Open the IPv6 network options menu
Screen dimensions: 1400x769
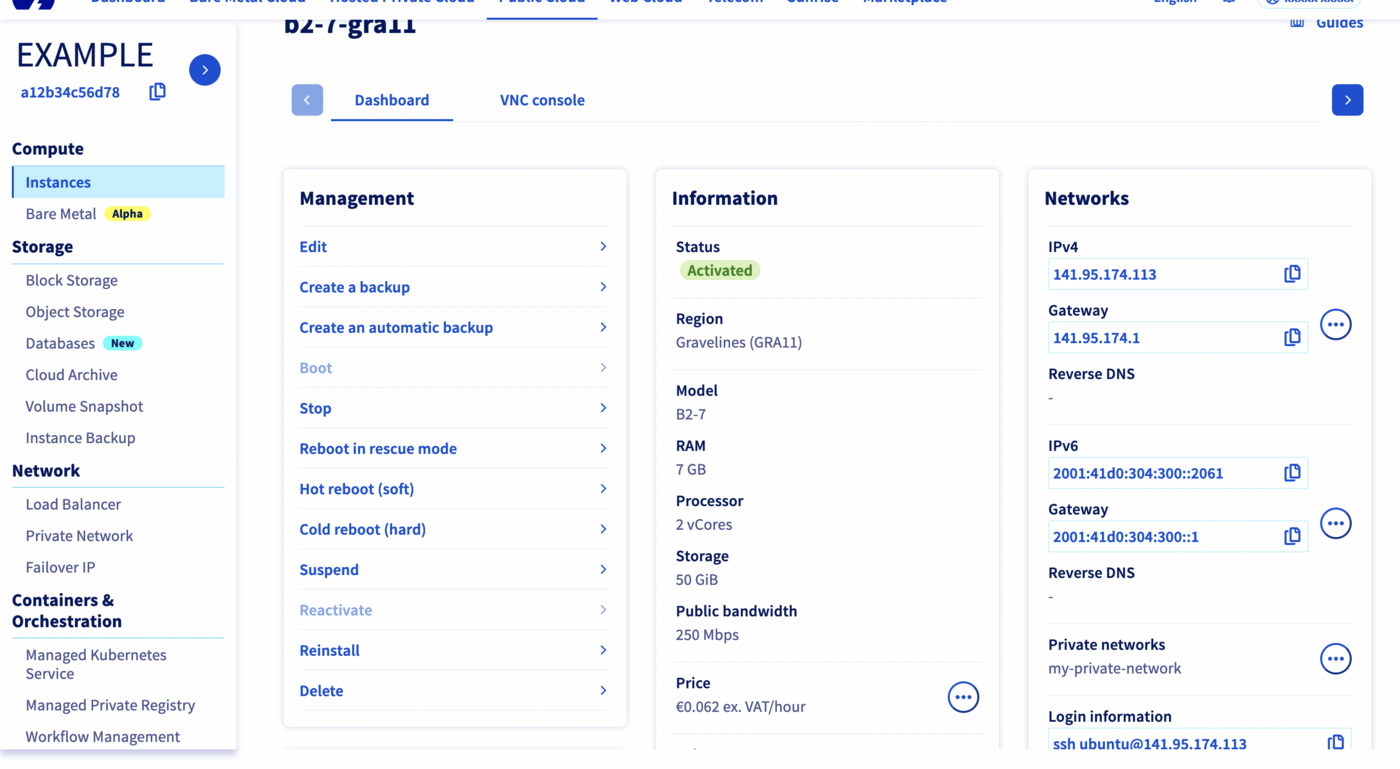click(x=1335, y=524)
